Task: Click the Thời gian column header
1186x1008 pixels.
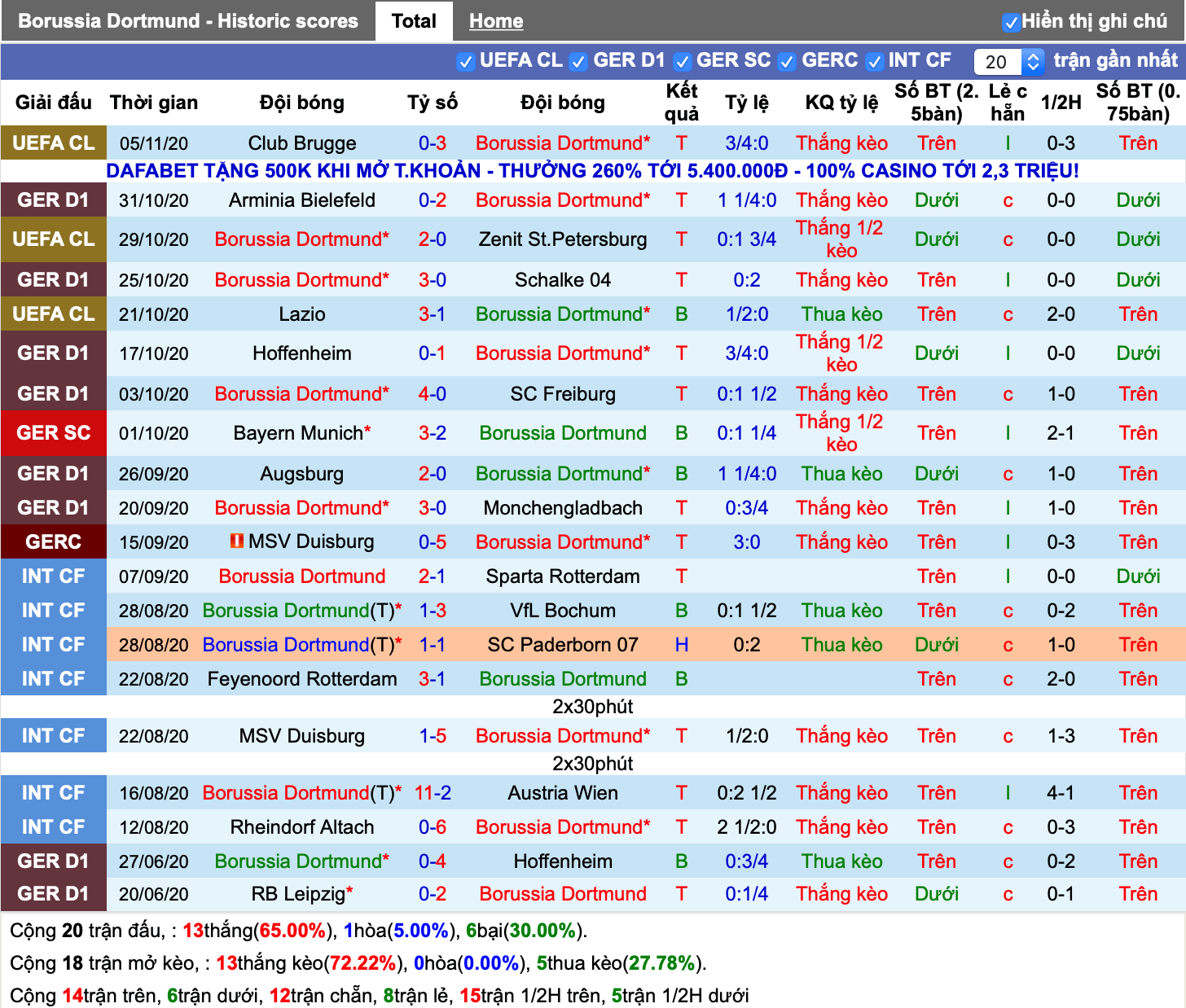Action: point(154,103)
